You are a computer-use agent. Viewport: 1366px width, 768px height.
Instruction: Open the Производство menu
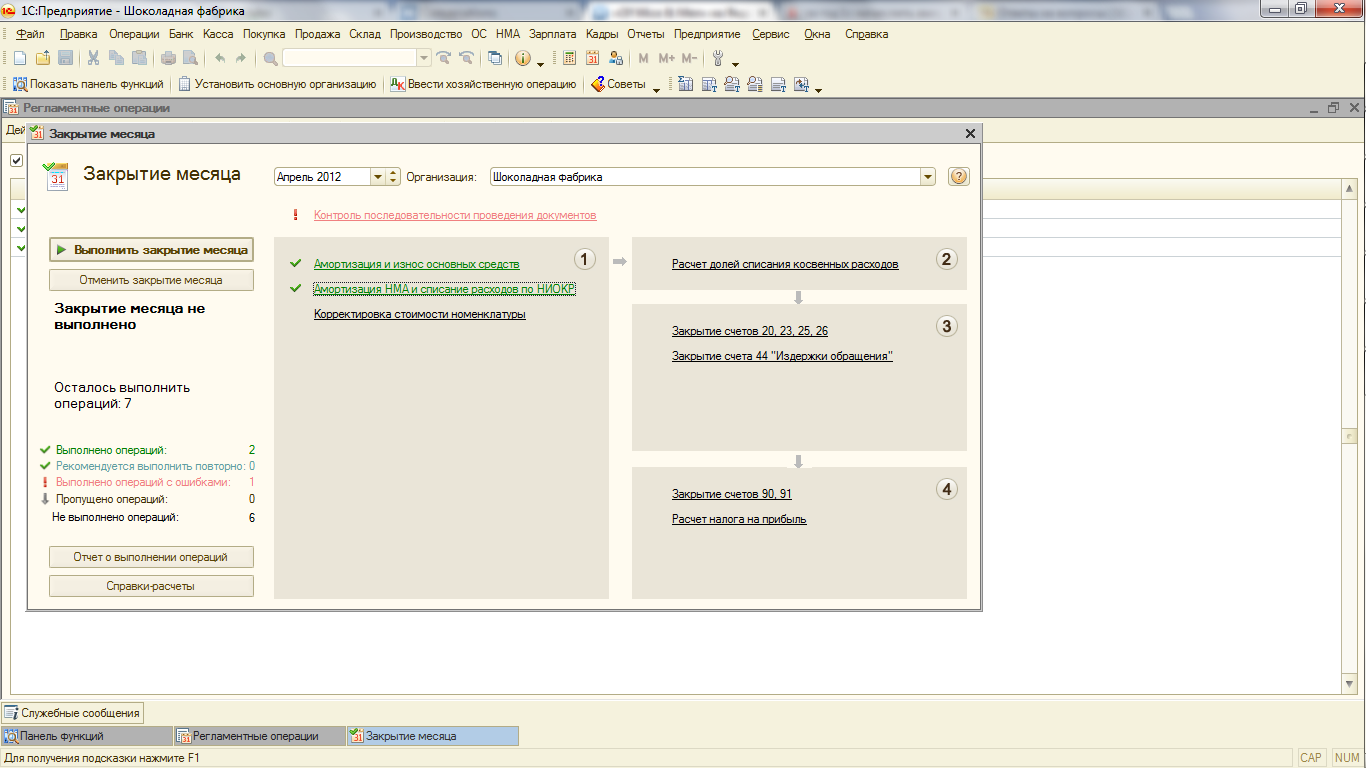(x=426, y=34)
